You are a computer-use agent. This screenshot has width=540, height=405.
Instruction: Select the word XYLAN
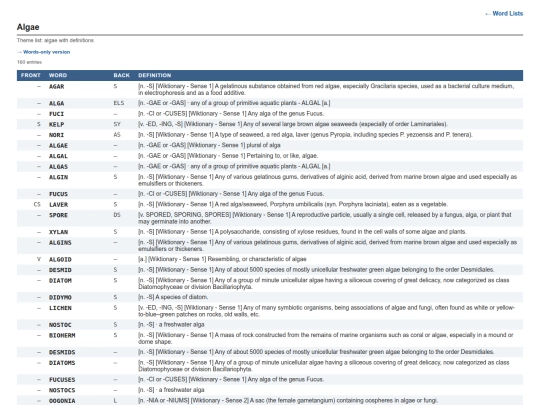[x=59, y=232]
